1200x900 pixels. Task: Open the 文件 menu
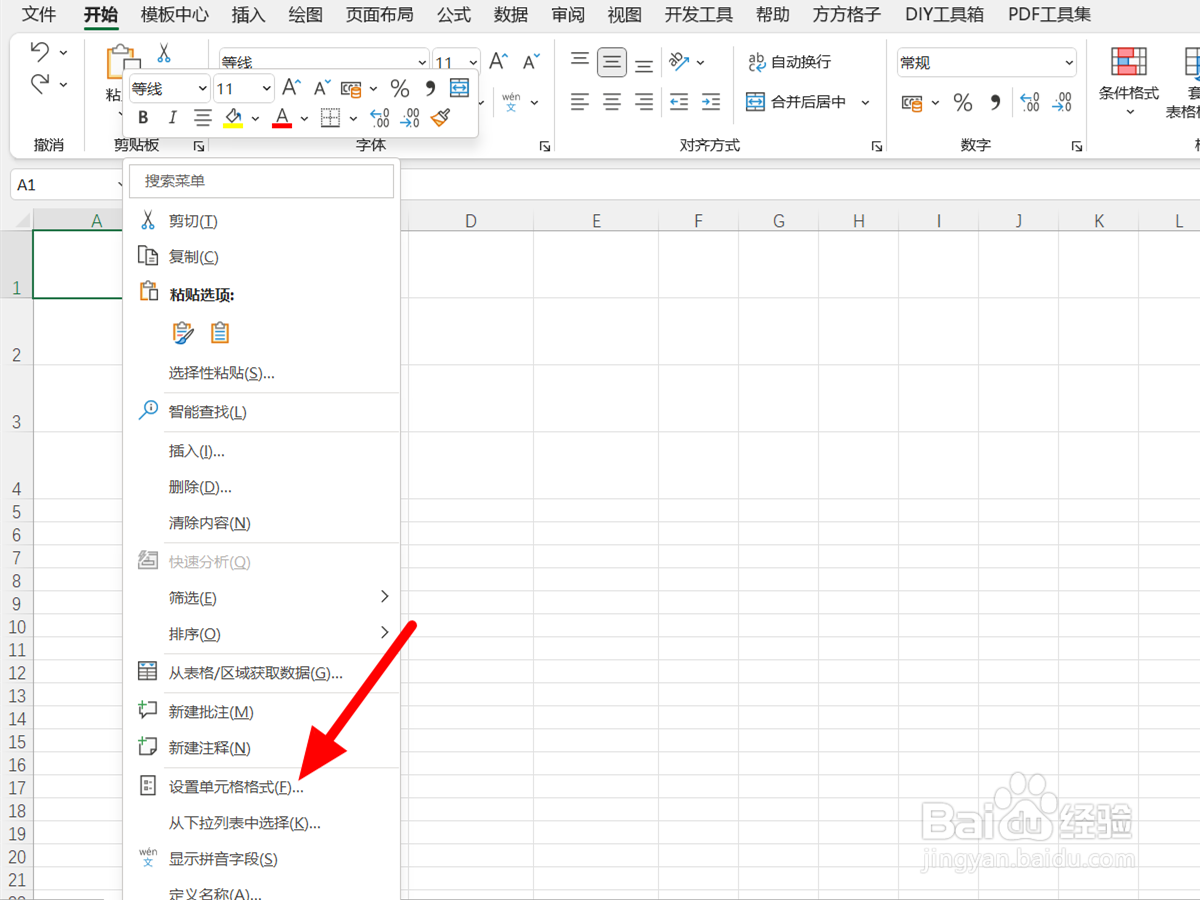click(39, 15)
